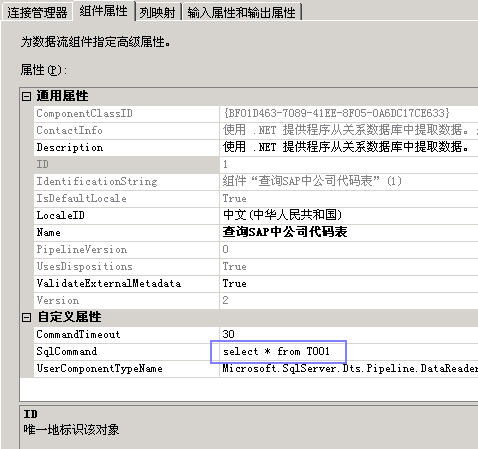Screen dimensions: 478x449
Task: Select the IsDefaultLocale property label
Action: [x=81, y=198]
